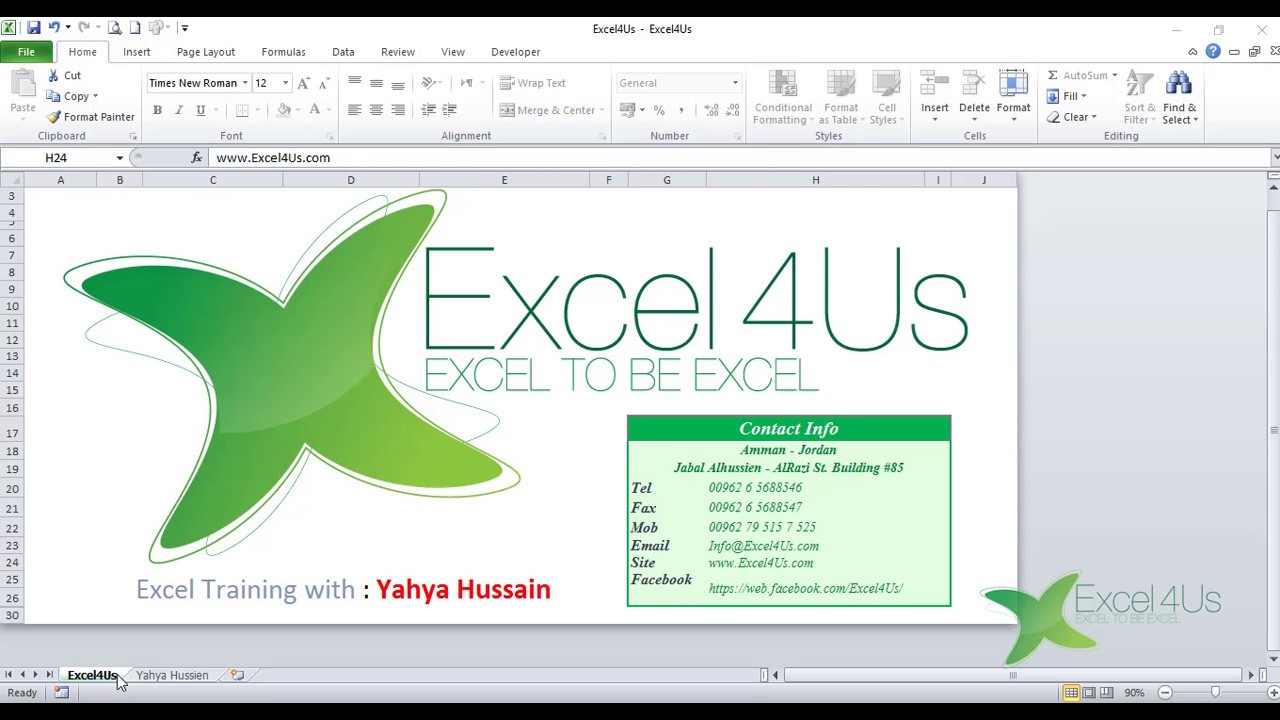Click in the formula bar text
Image resolution: width=1280 pixels, height=720 pixels.
pos(273,157)
